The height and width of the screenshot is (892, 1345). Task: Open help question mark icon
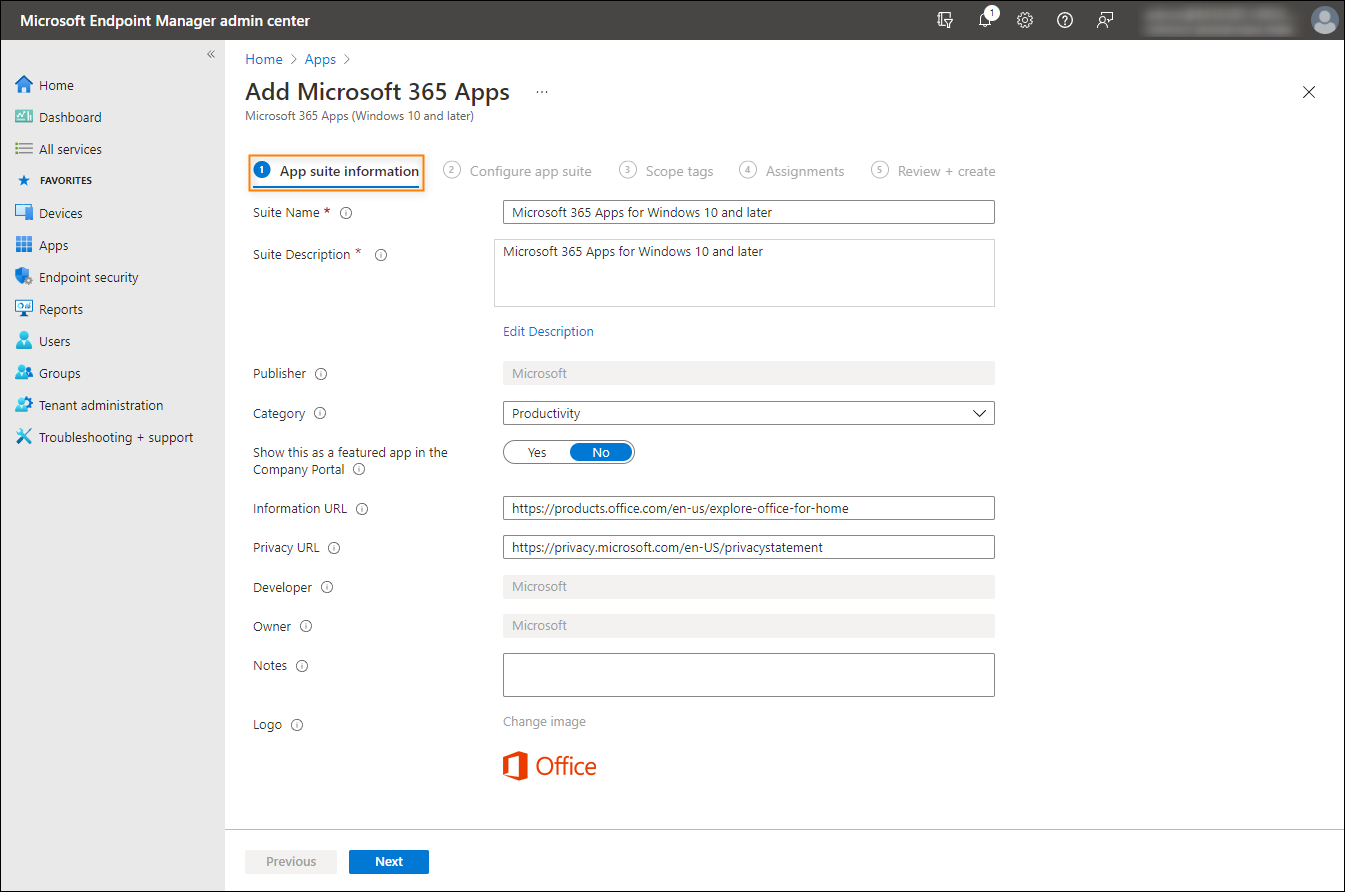click(x=1065, y=20)
